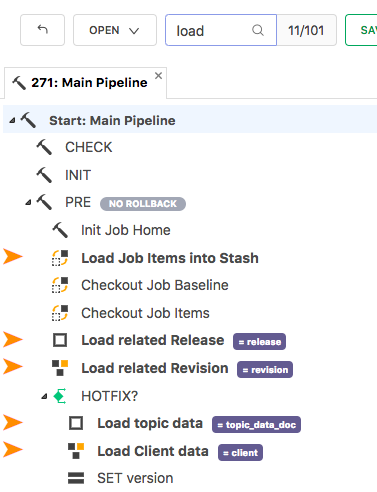377x492 pixels.
Task: Select Load Job Items into Stash
Action: tap(170, 258)
